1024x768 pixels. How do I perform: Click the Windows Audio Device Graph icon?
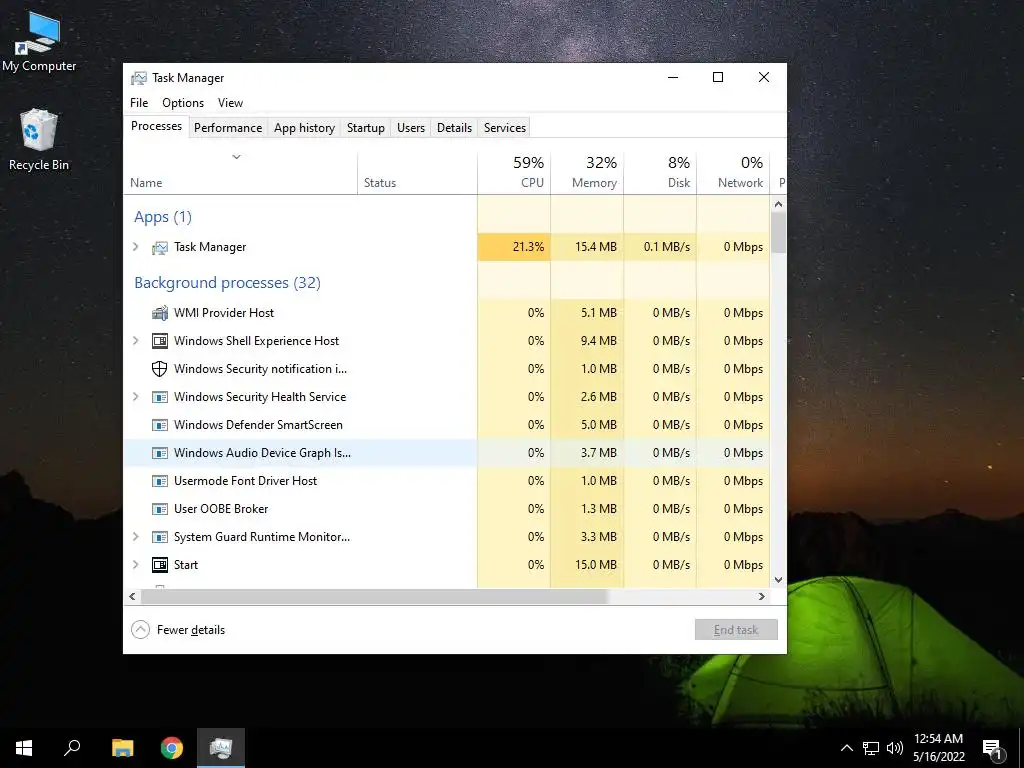point(159,453)
